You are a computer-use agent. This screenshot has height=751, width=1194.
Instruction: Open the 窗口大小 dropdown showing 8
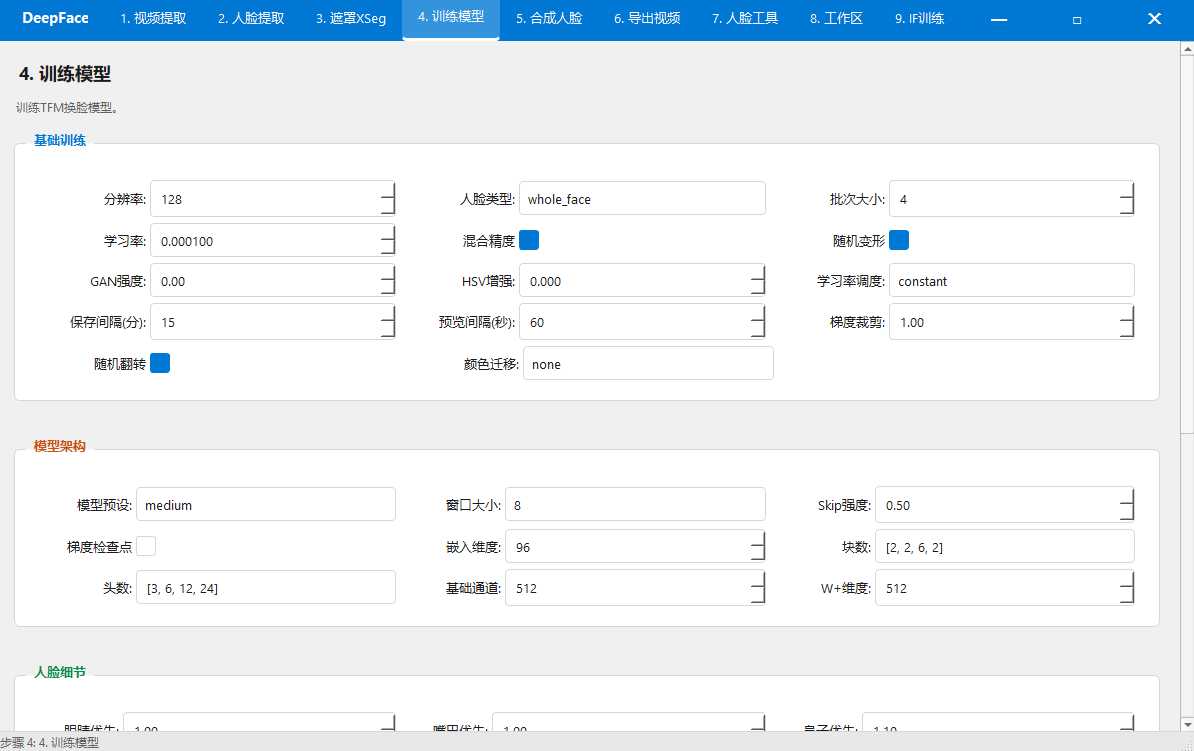coord(635,505)
